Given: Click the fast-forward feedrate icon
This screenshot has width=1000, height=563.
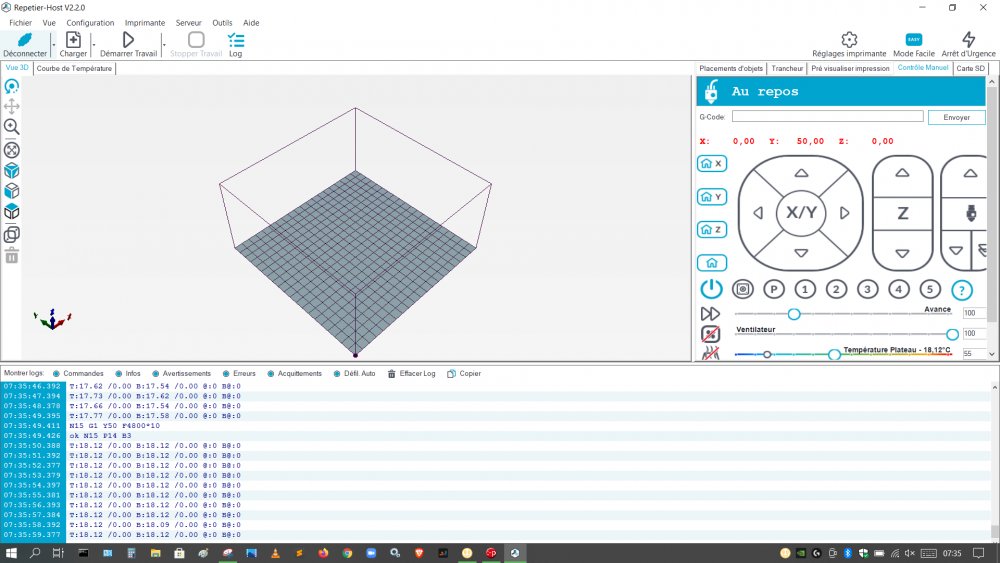Looking at the screenshot, I should point(710,314).
